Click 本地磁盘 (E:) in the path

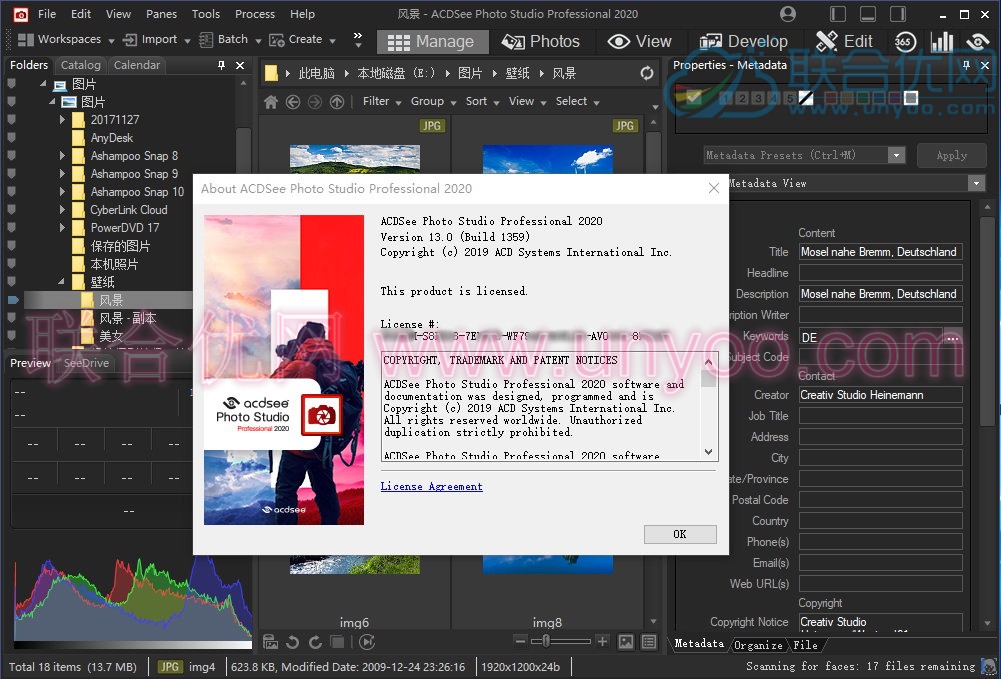tap(396, 73)
